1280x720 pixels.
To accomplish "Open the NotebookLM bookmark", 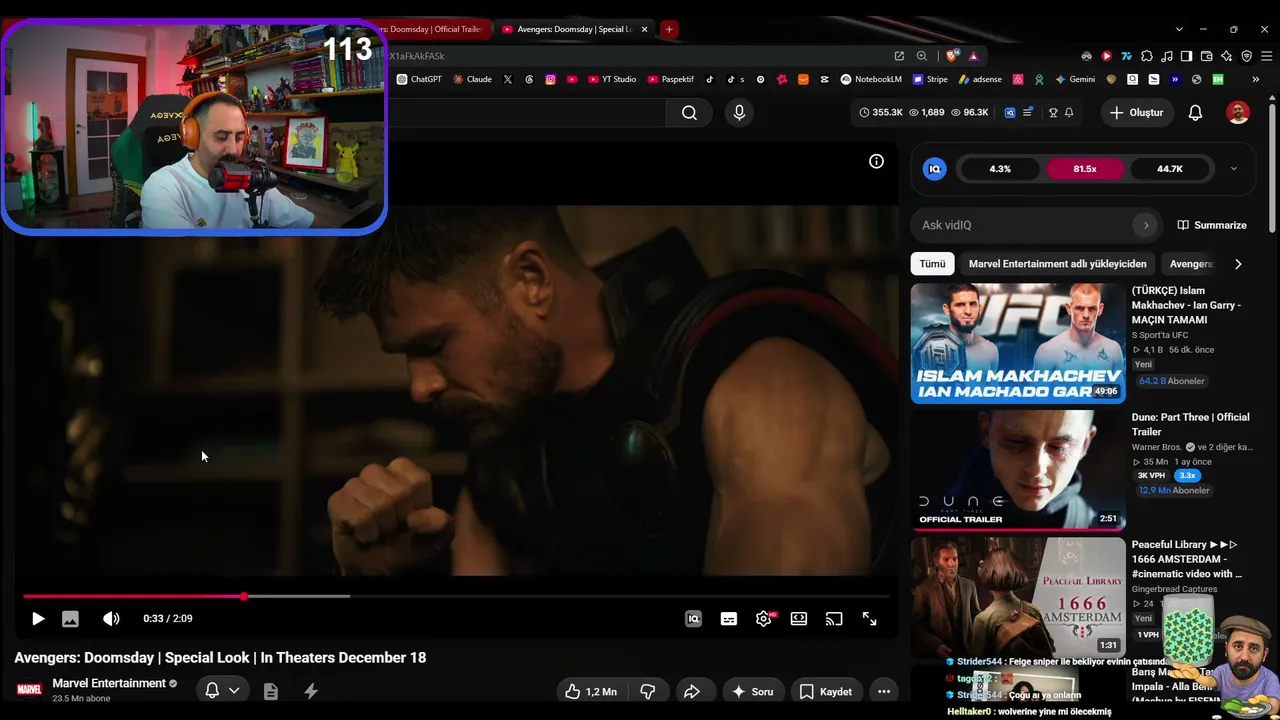I will coord(871,79).
